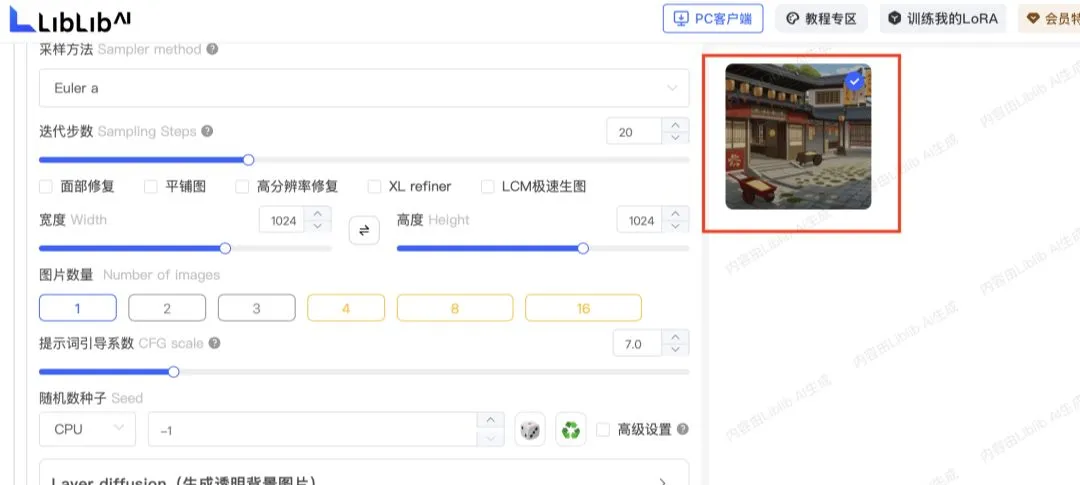Reuse last seed with recycle icon
This screenshot has height=485, width=1080.
click(x=570, y=430)
